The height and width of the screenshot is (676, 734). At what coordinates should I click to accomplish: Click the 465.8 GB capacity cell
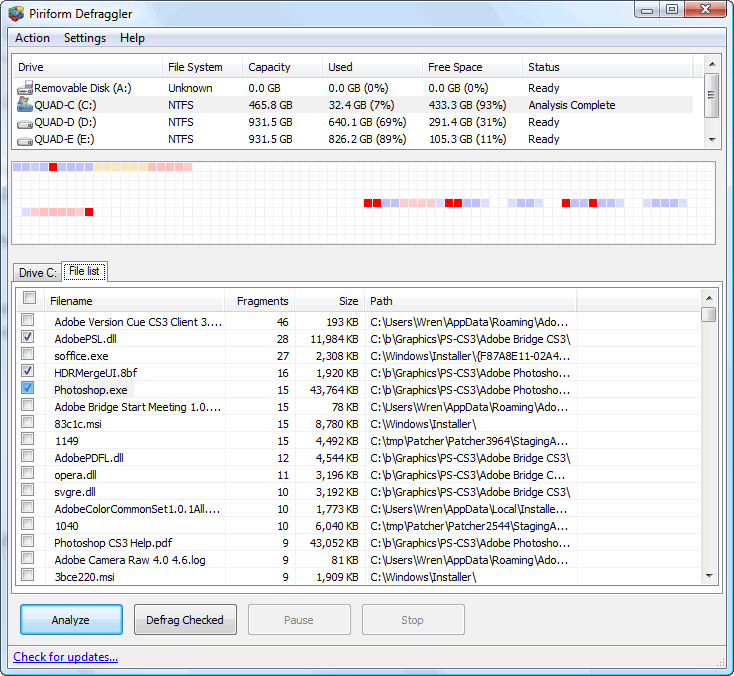click(x=271, y=105)
